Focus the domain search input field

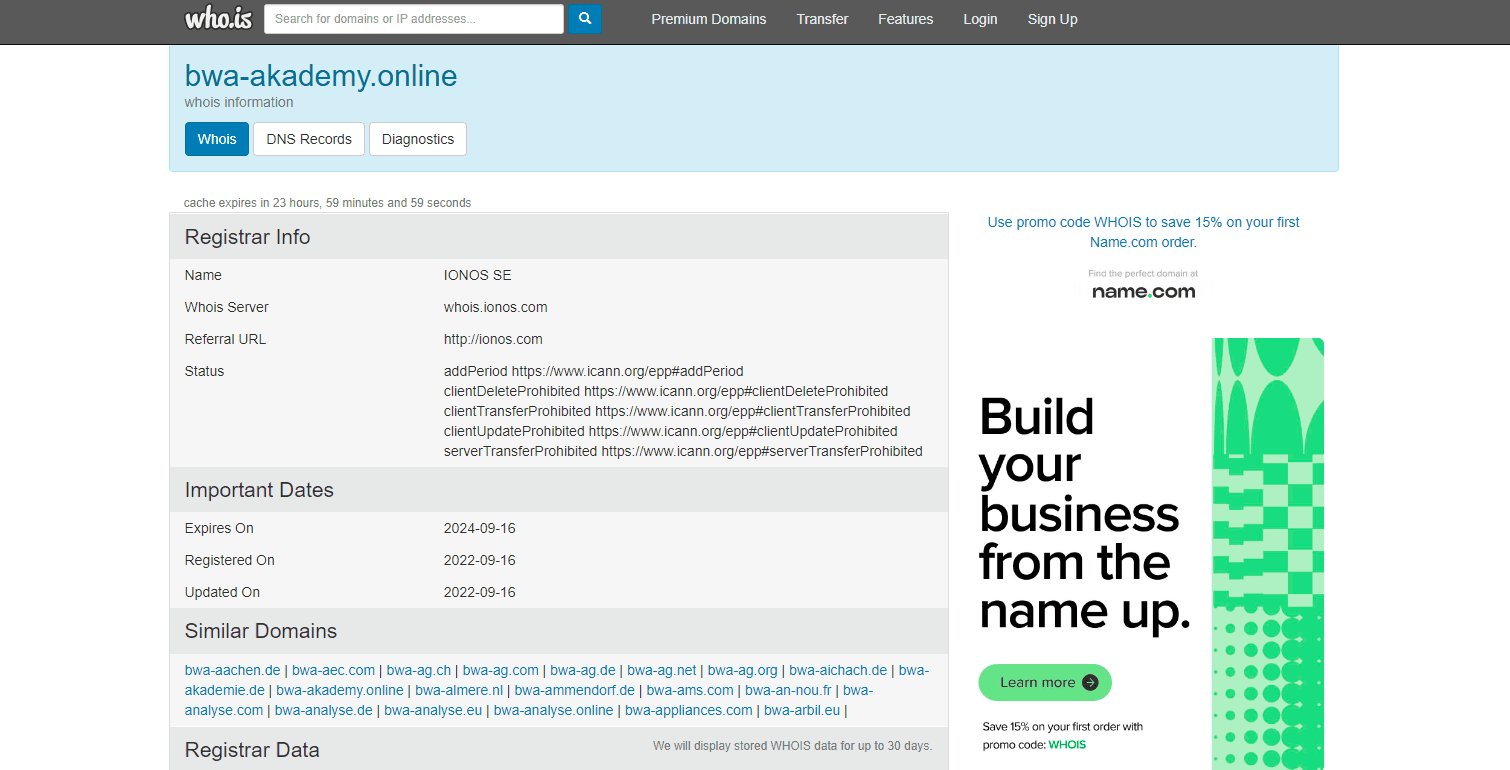(x=414, y=19)
